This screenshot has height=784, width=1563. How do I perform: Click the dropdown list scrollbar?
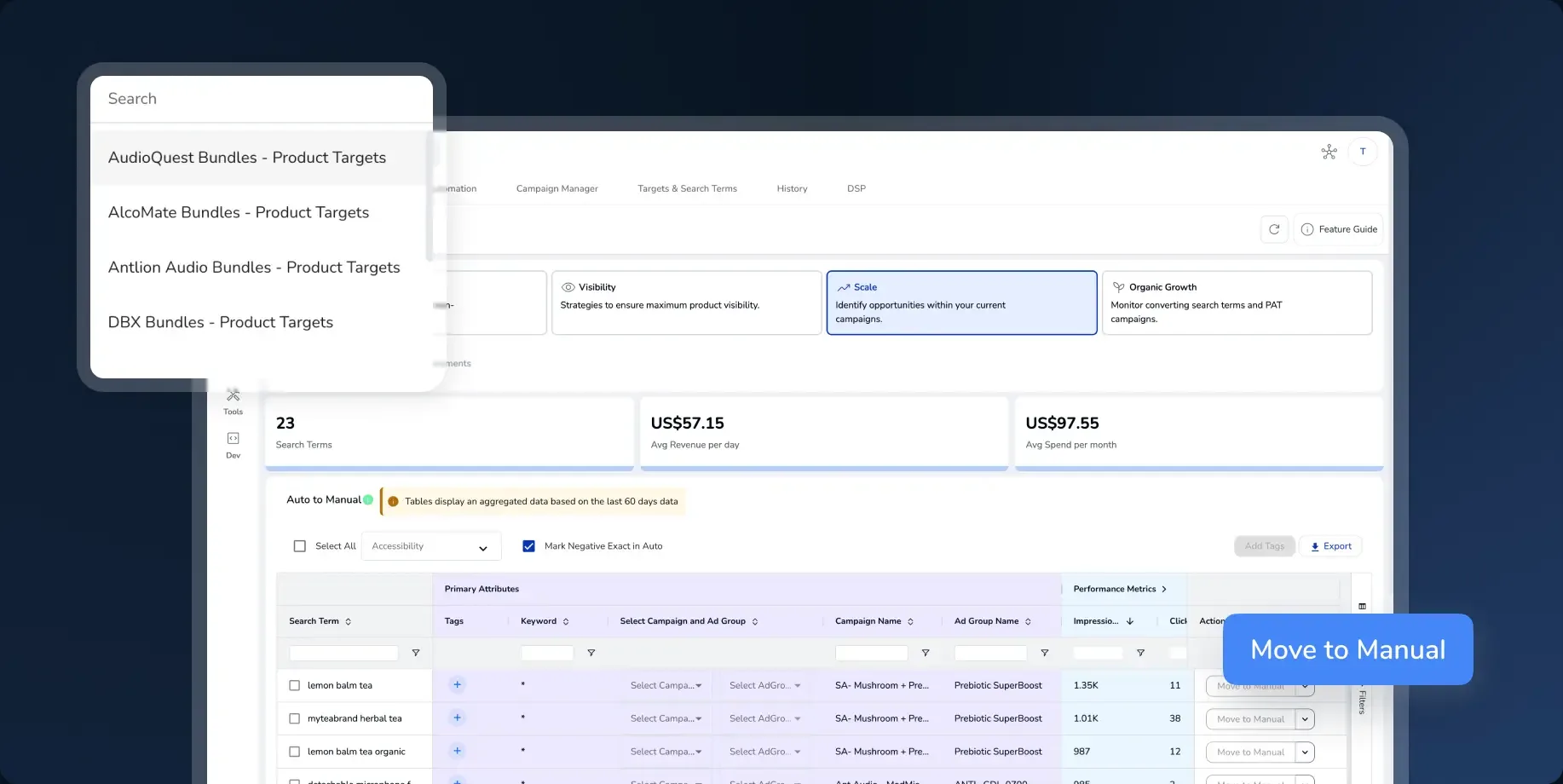pos(430,196)
